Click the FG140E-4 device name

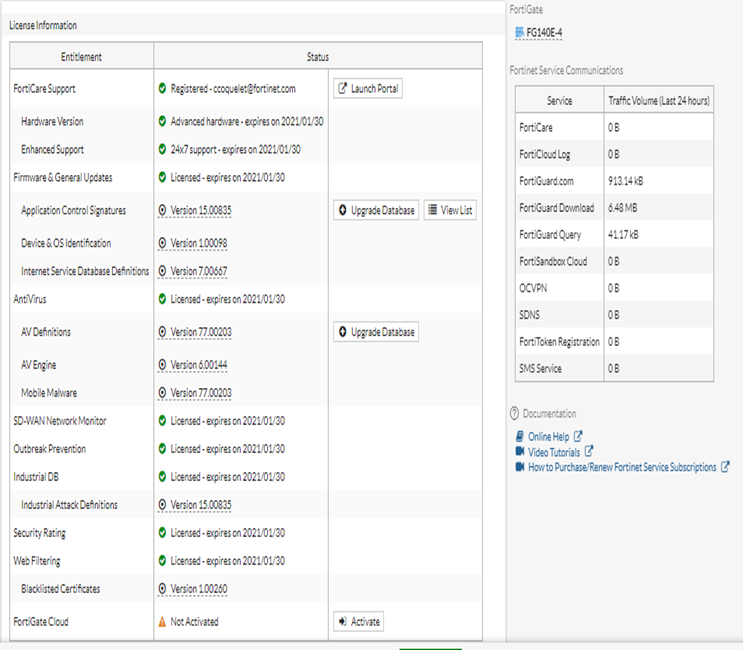point(544,33)
